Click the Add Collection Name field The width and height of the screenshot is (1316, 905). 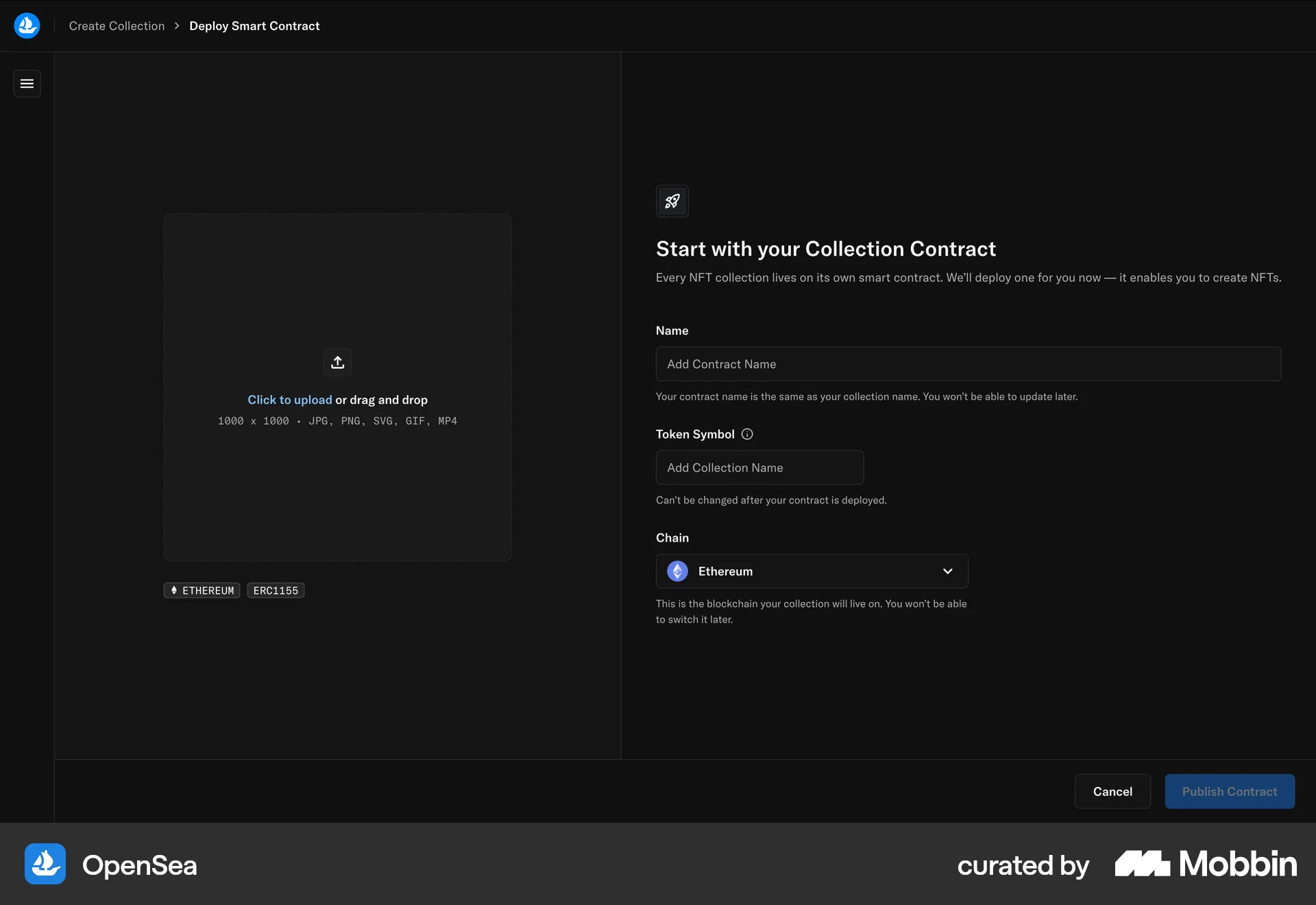[759, 467]
